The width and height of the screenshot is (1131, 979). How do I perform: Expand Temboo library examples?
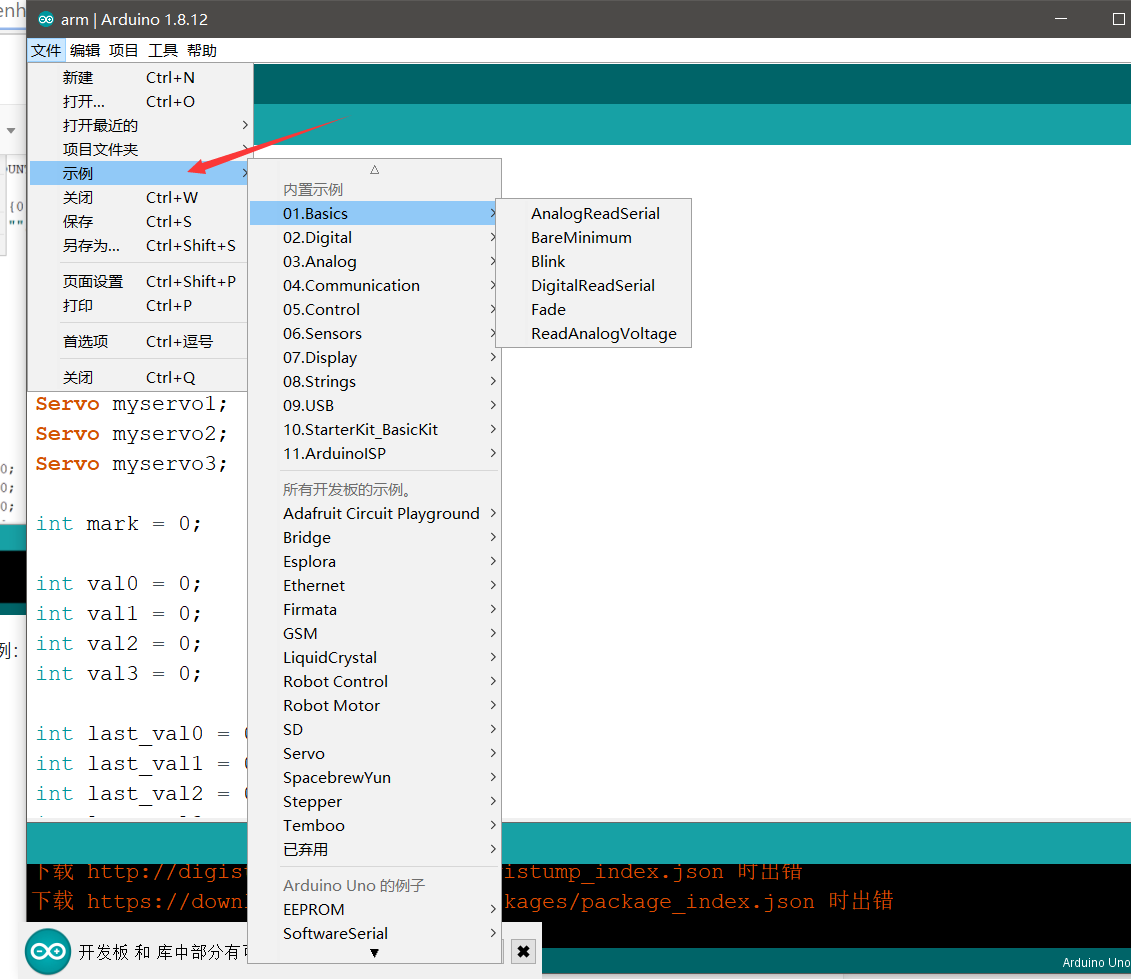click(374, 825)
